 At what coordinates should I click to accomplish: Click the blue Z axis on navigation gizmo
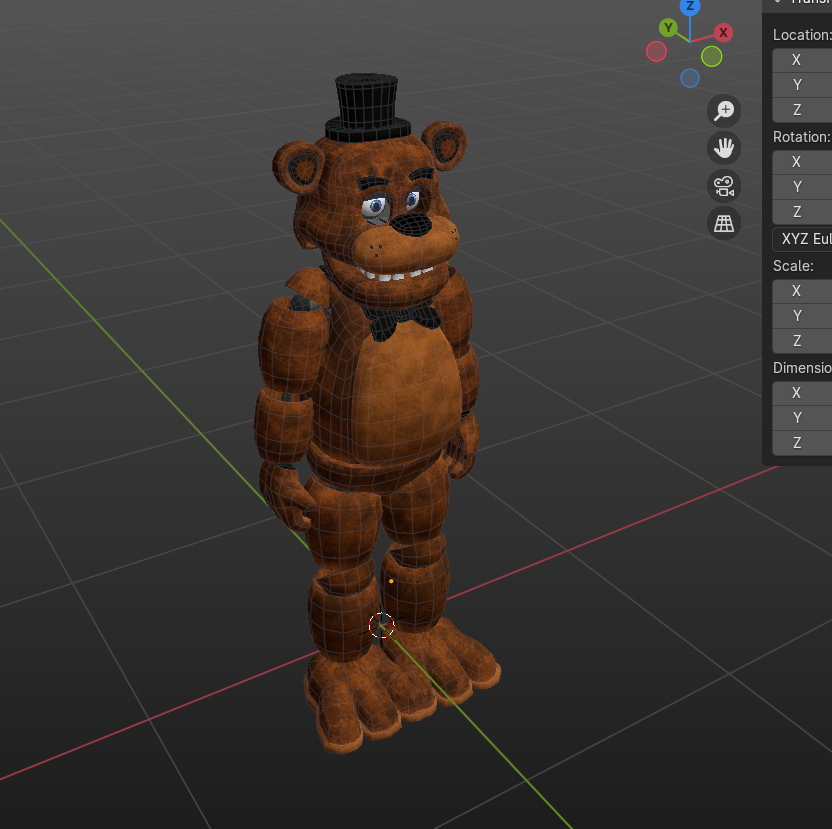click(x=690, y=6)
